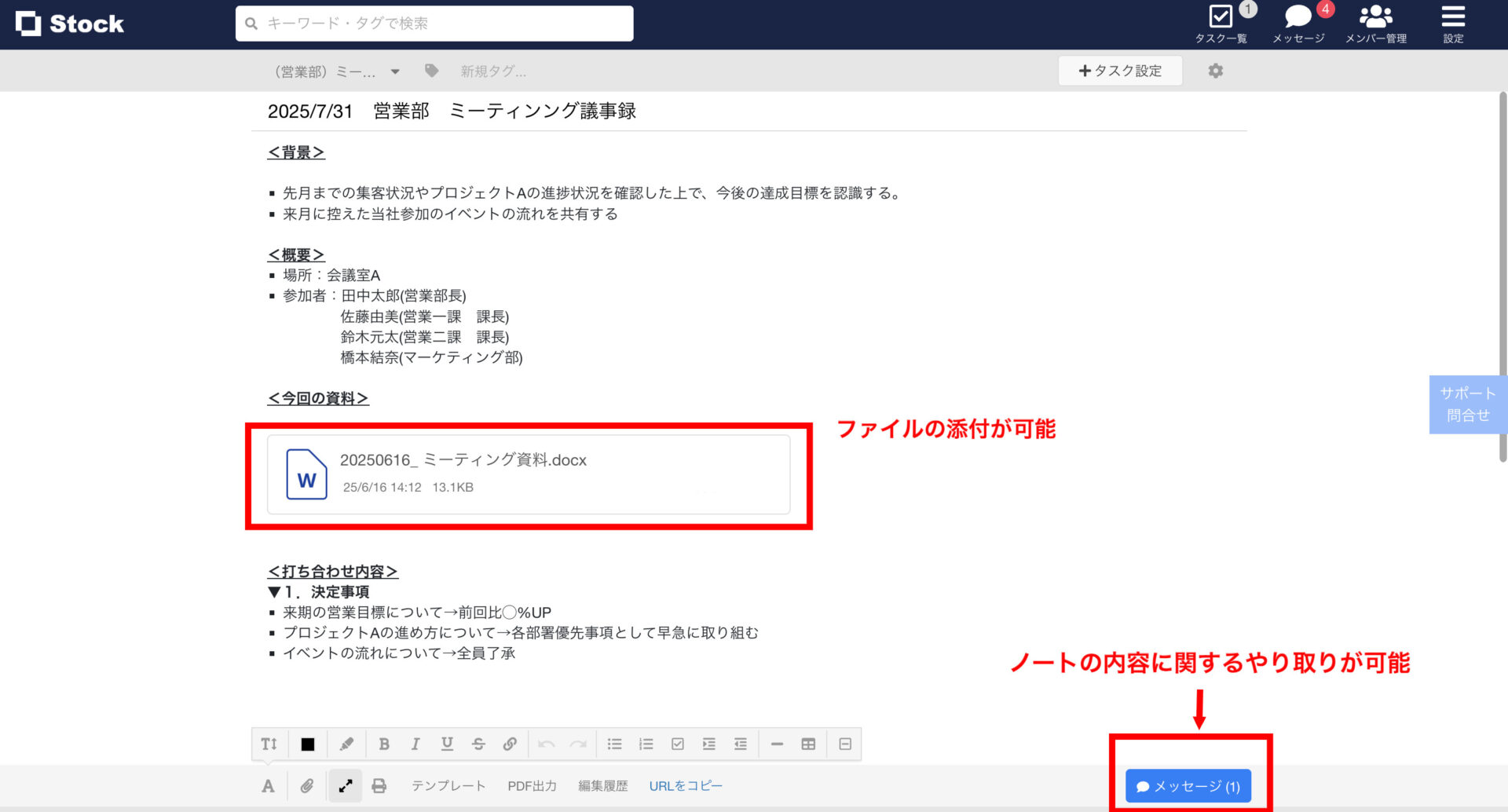Open 編集履歴 edit history
Viewport: 1508px width, 812px height.
(x=602, y=785)
